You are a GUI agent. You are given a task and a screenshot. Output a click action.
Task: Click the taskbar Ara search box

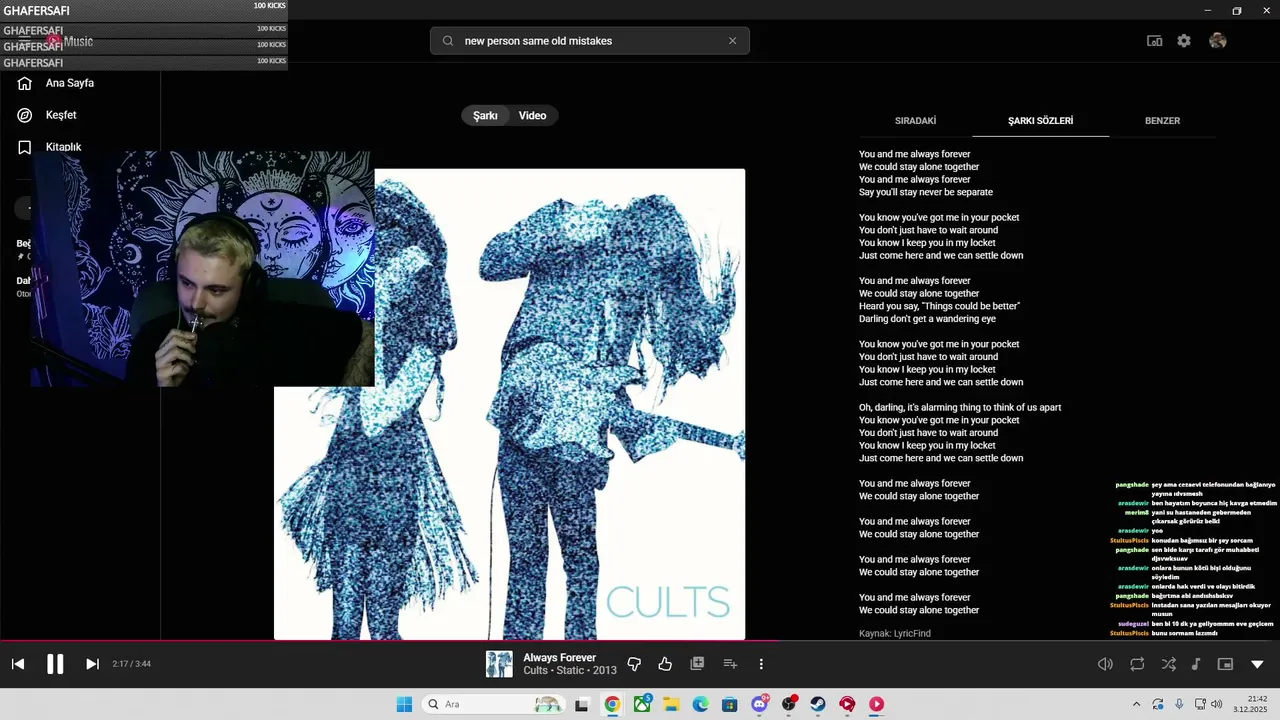494,704
